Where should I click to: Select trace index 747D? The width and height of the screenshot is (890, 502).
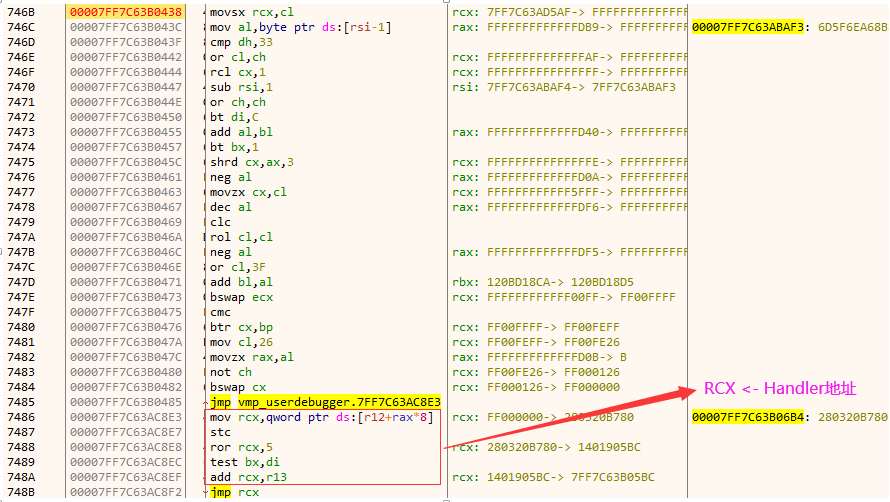point(21,282)
